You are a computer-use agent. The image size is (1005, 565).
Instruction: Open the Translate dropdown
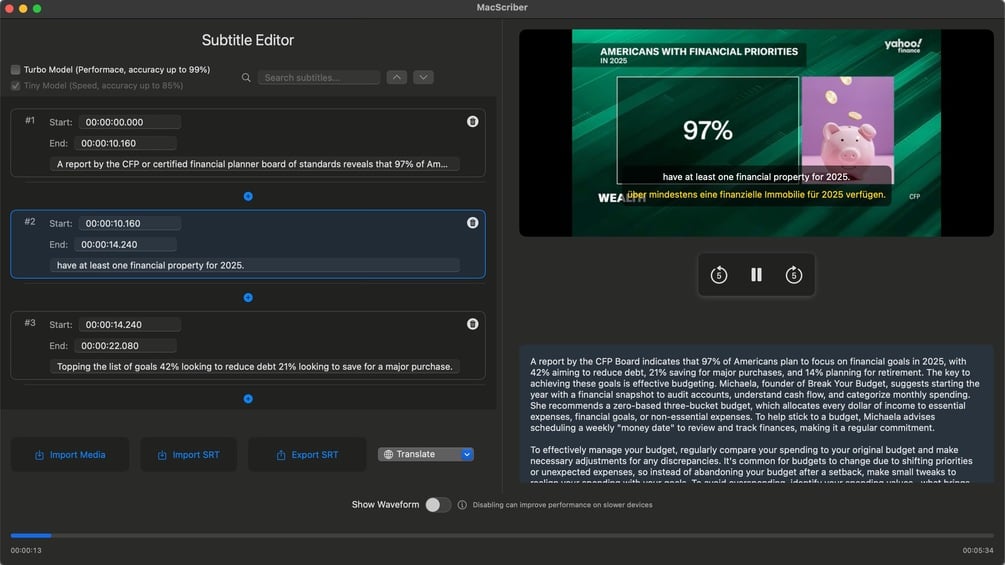tap(426, 454)
